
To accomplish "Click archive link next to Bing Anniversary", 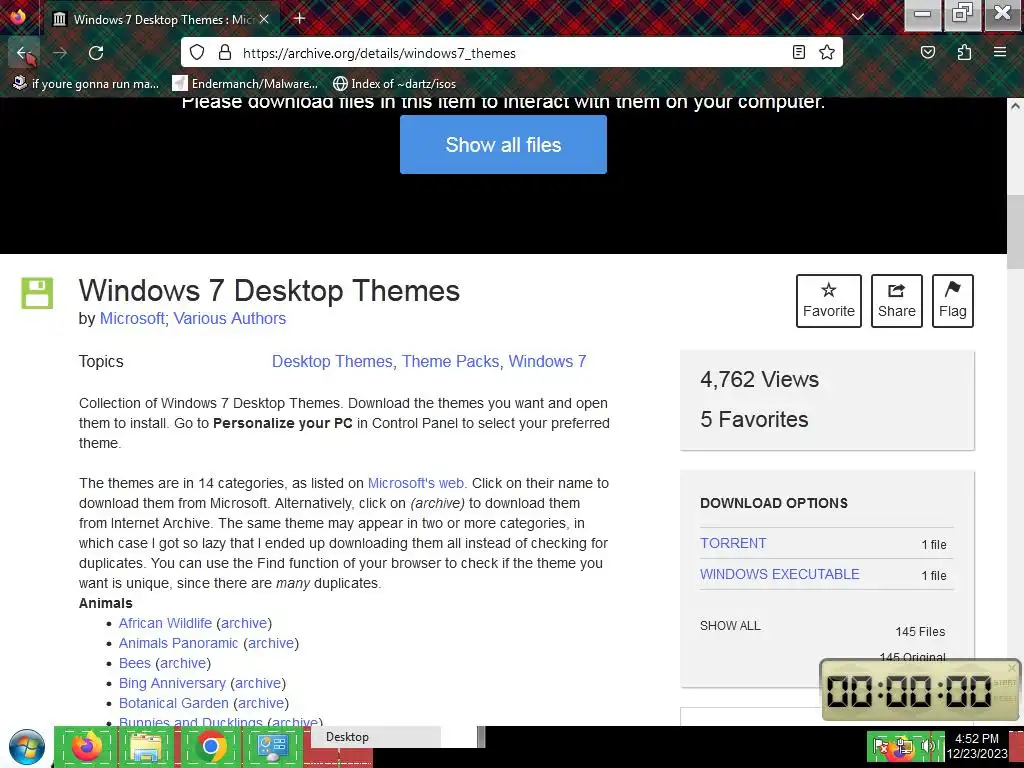I will coord(258,683).
